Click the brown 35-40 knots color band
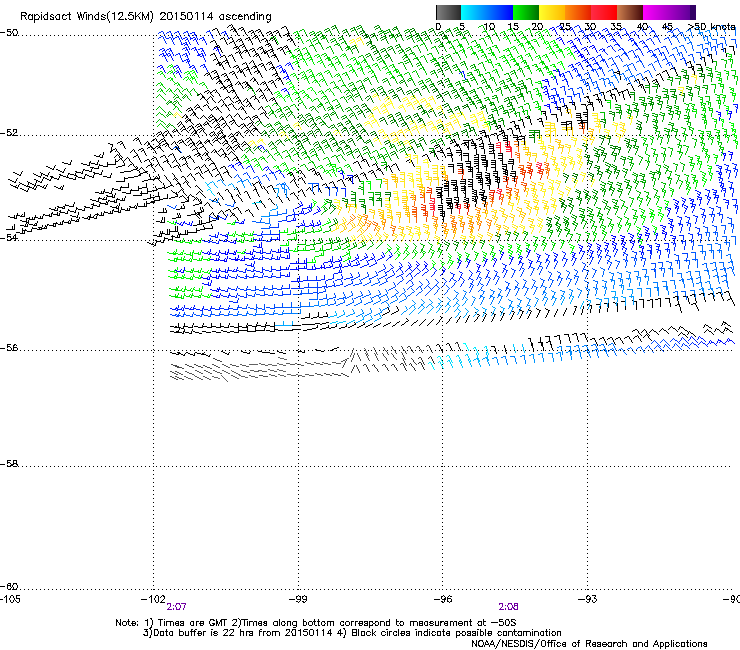The width and height of the screenshot is (740, 650). (x=630, y=12)
